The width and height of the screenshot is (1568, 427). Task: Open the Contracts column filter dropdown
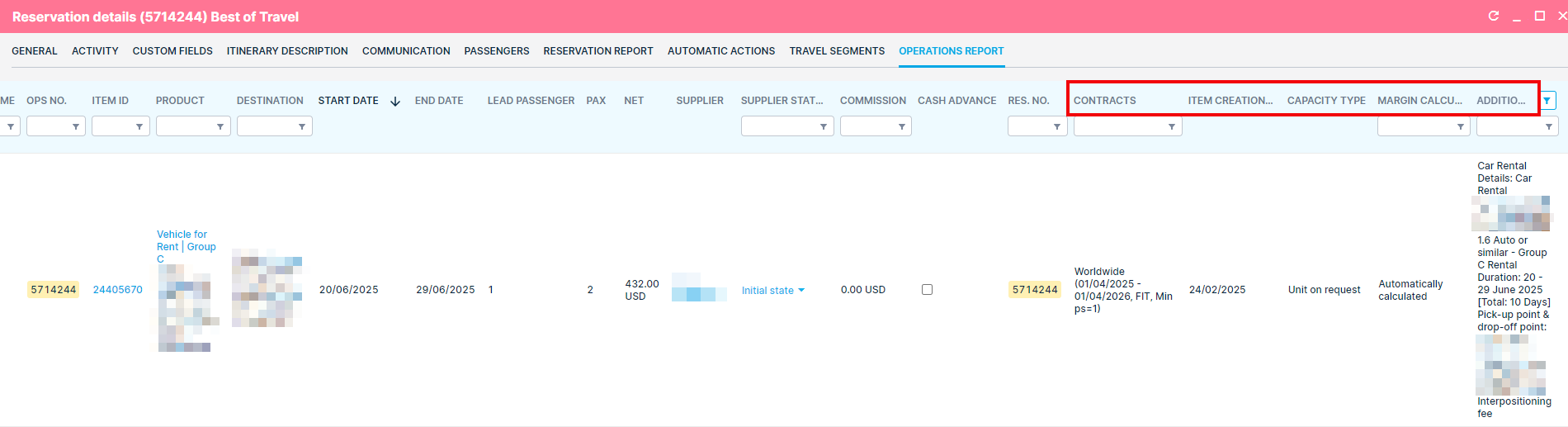[1172, 127]
